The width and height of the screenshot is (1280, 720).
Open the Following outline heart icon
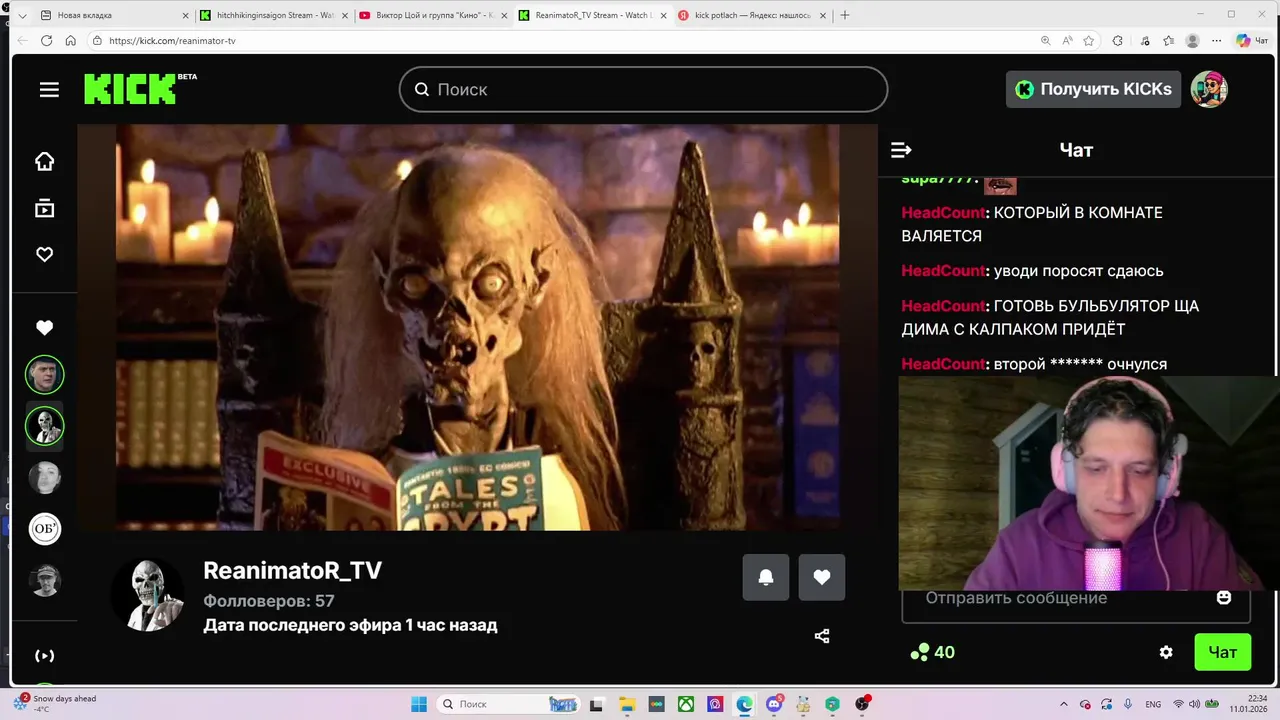pos(45,255)
